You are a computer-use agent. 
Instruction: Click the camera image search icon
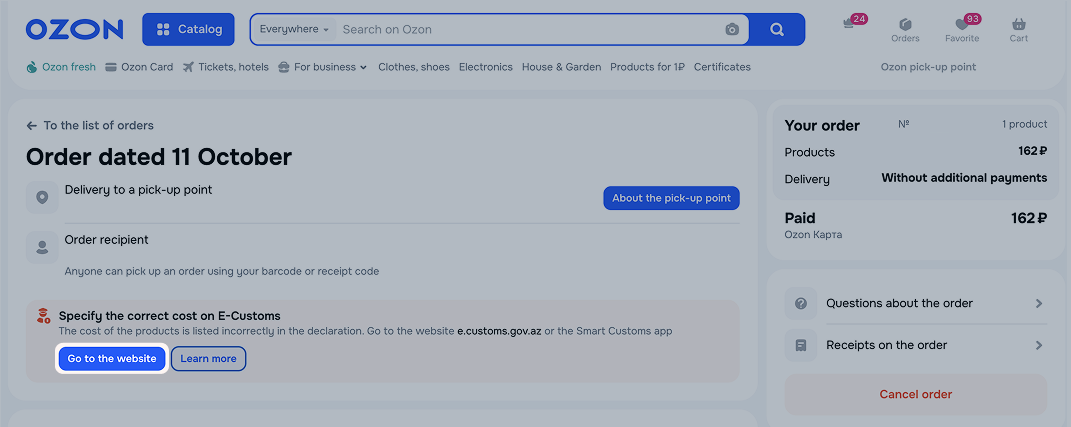(732, 30)
